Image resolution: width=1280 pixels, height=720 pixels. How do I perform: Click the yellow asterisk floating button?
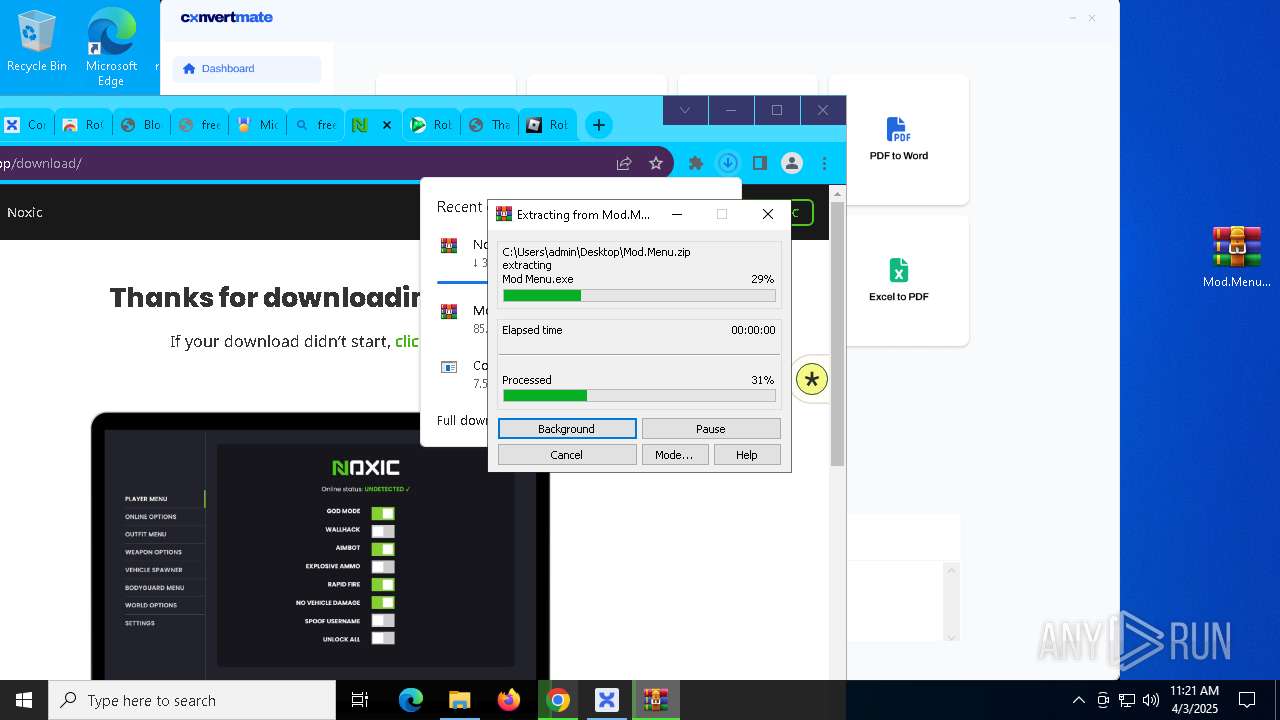tap(812, 379)
